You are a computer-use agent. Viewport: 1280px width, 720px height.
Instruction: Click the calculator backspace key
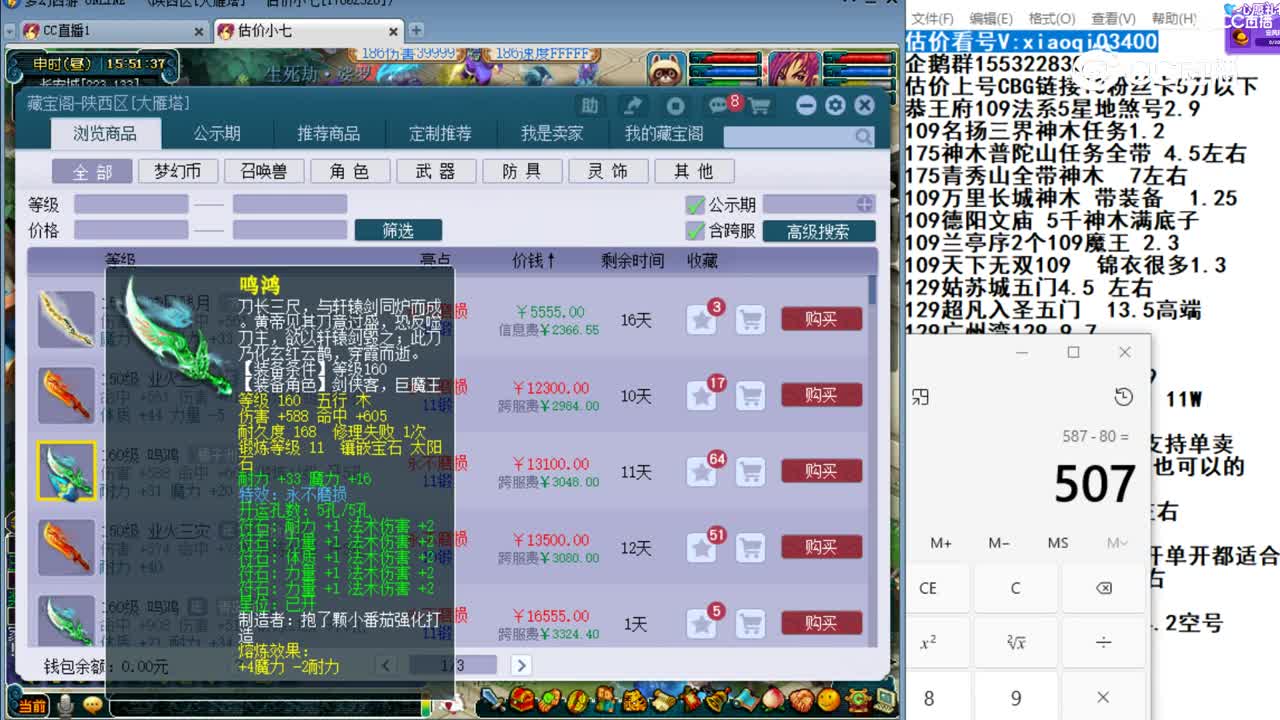point(1103,588)
